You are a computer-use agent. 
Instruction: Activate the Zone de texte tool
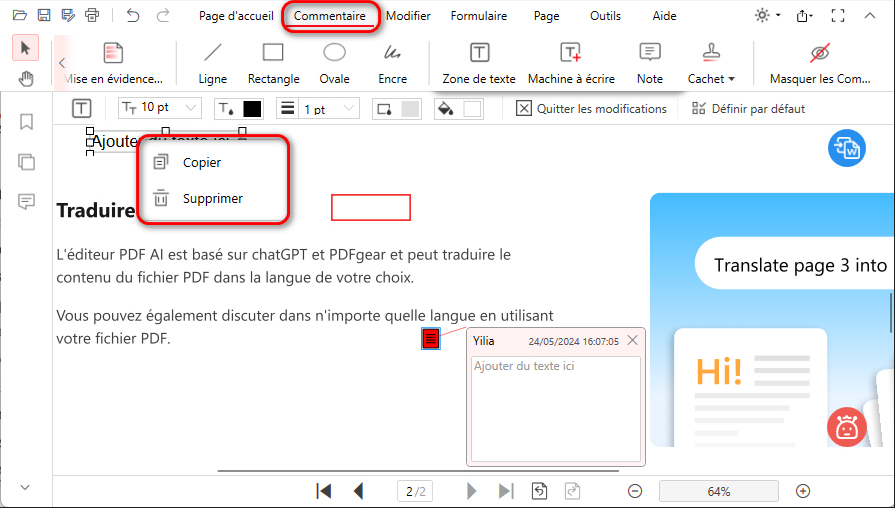point(479,63)
